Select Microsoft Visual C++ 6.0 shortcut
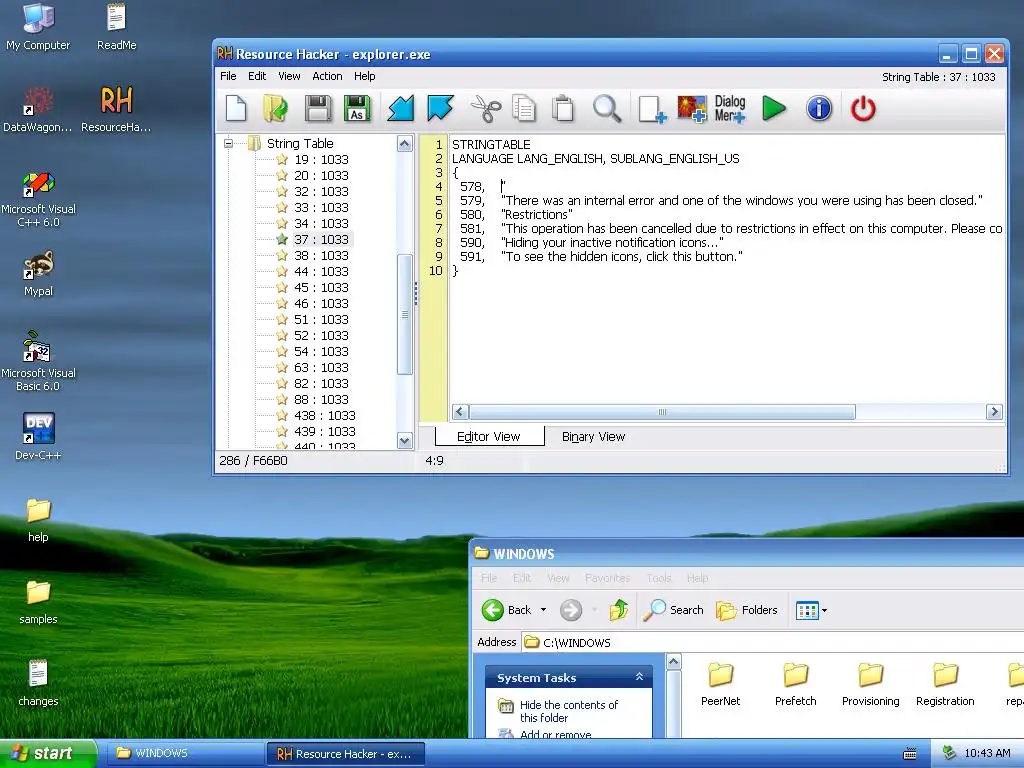Image resolution: width=1024 pixels, height=768 pixels. point(38,199)
